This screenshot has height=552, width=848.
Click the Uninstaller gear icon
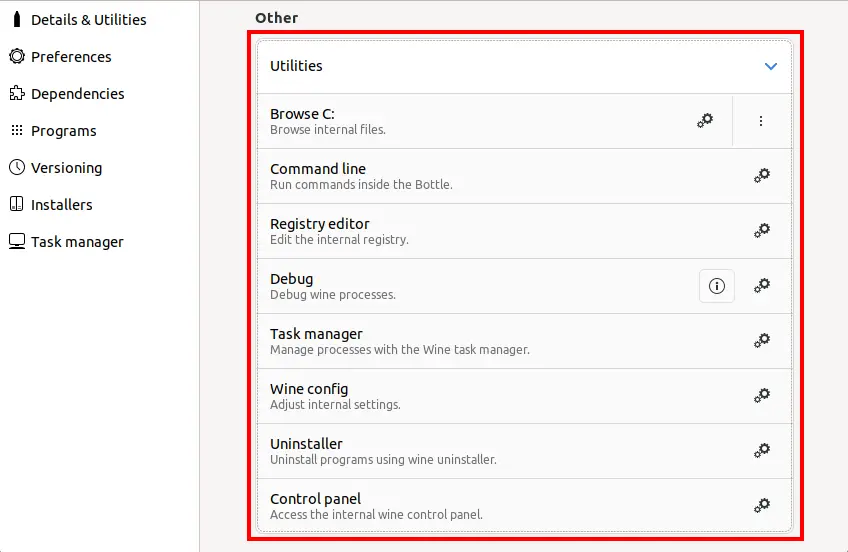pos(762,450)
